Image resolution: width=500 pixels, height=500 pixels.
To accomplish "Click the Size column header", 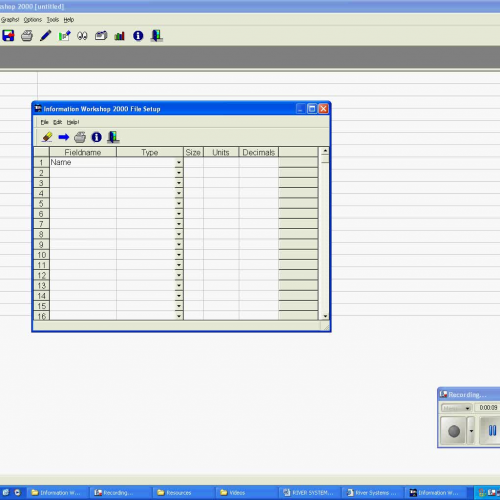I will 193,152.
